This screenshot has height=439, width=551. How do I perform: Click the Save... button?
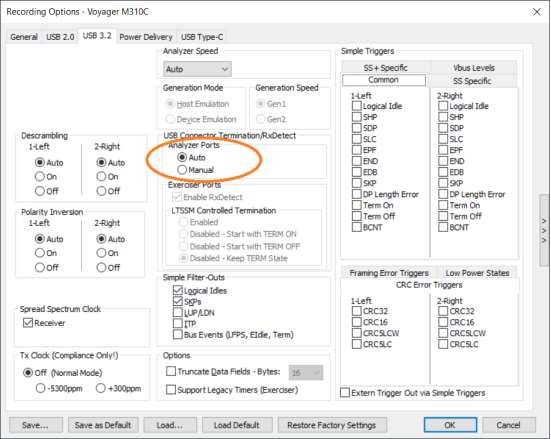[x=35, y=425]
